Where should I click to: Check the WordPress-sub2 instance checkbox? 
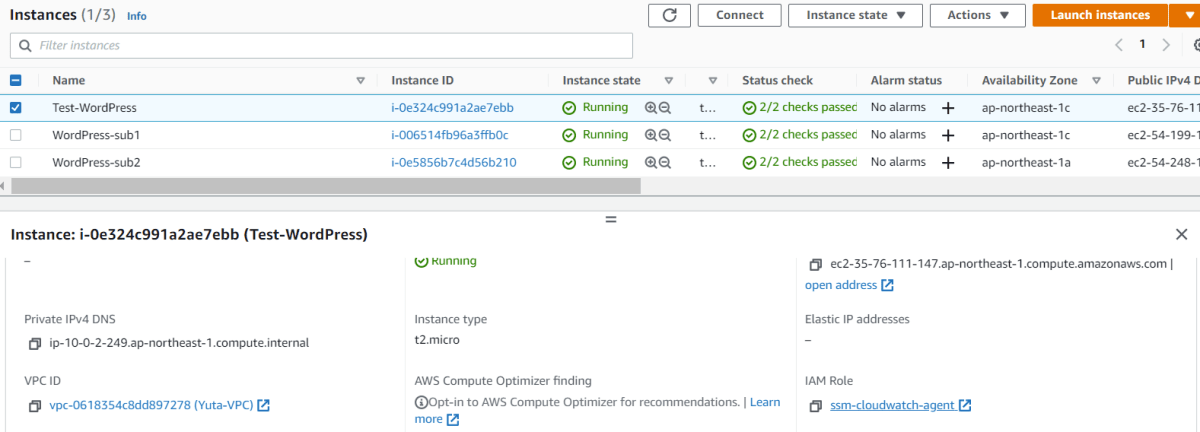[15, 162]
